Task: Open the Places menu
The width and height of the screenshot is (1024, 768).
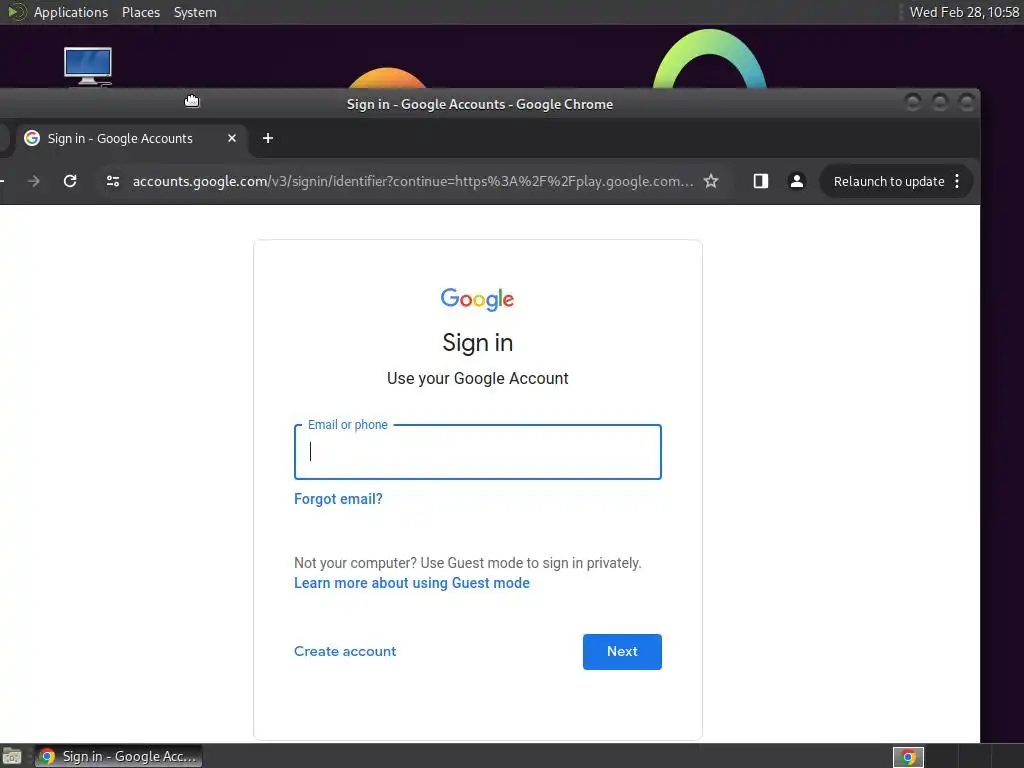Action: (140, 12)
